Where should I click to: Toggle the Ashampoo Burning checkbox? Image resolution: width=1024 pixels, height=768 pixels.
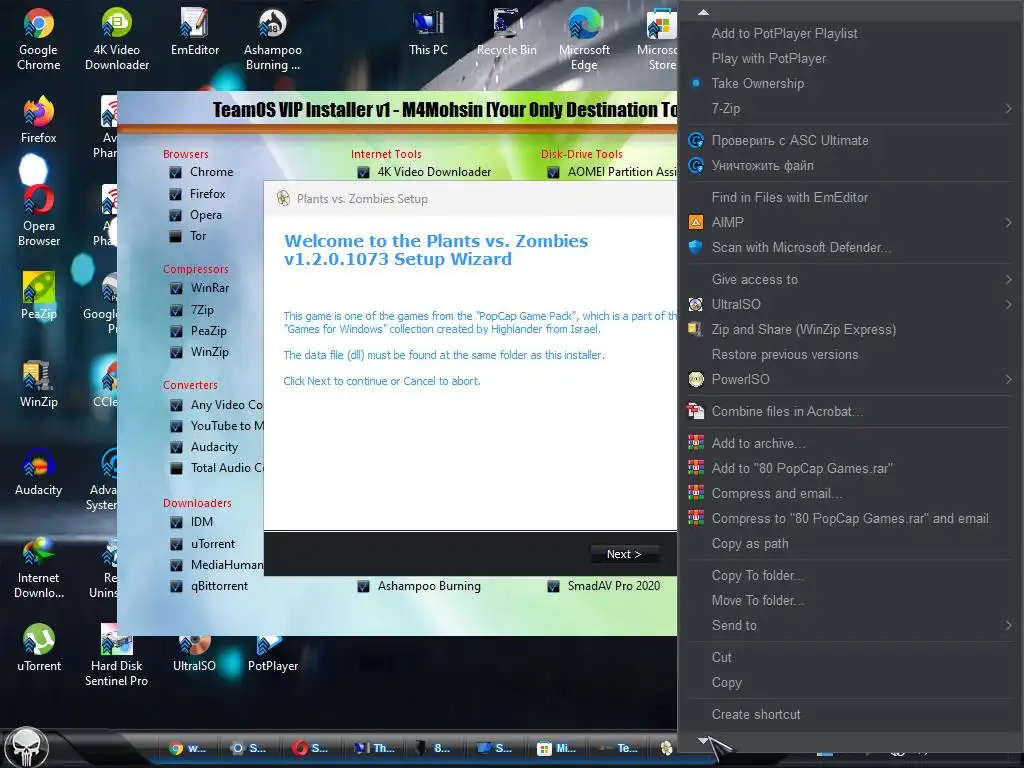[x=363, y=586]
